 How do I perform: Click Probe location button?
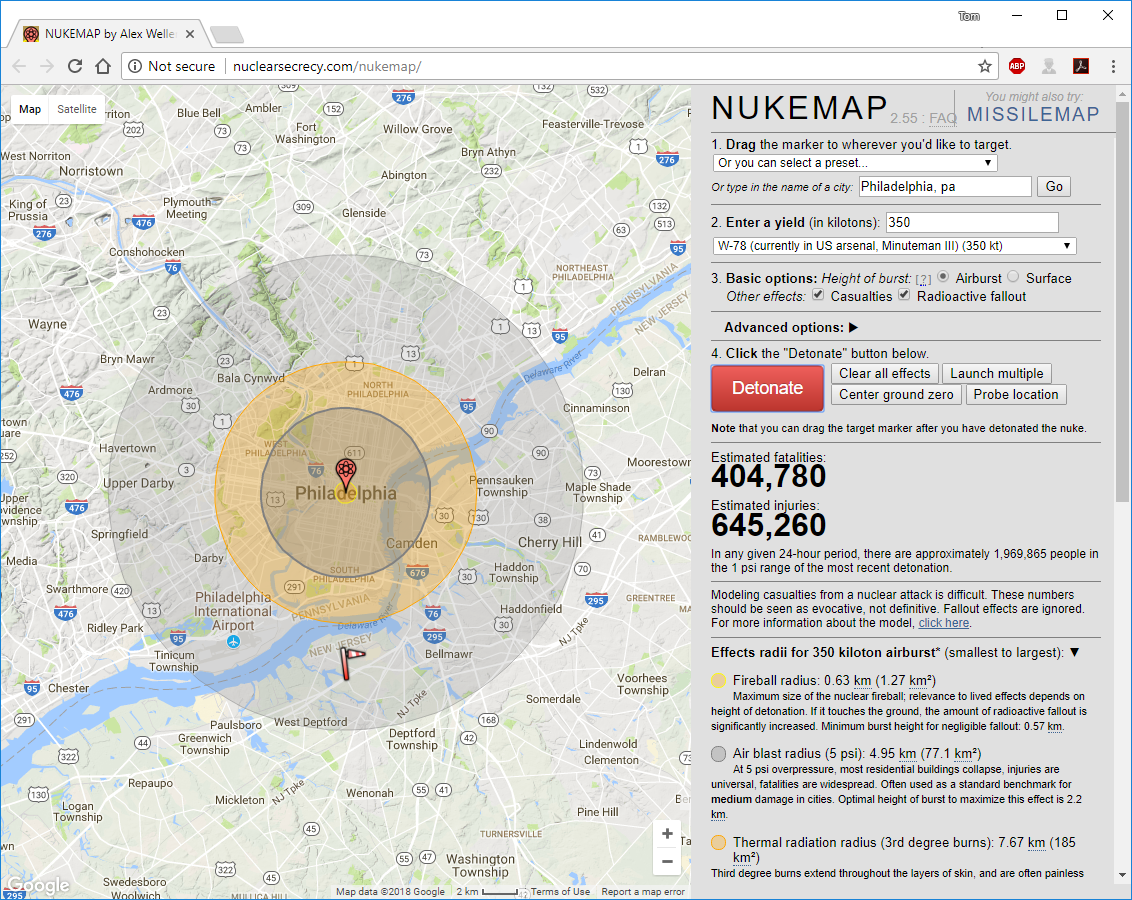(x=1016, y=395)
